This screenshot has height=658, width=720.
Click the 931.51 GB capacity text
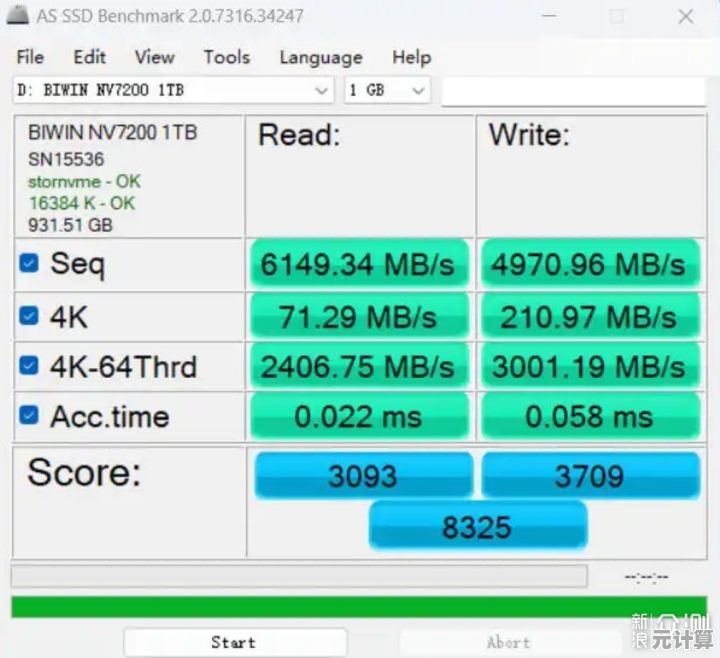point(70,225)
